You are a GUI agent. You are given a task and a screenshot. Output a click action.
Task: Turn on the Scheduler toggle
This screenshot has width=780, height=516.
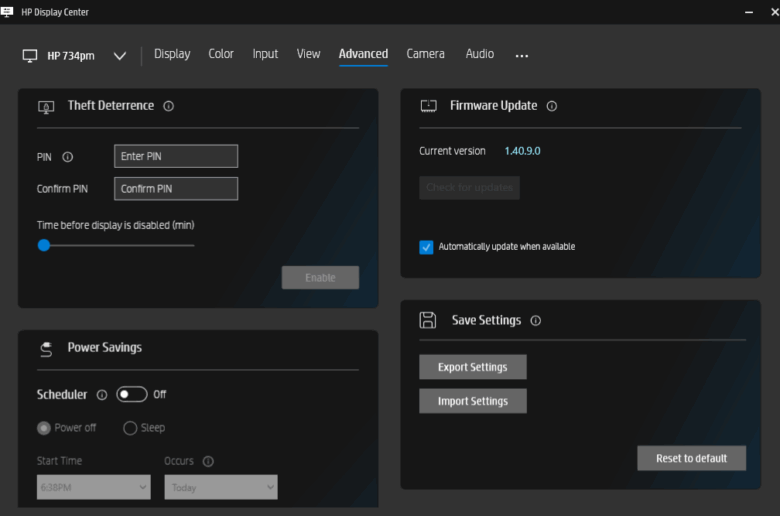point(132,395)
